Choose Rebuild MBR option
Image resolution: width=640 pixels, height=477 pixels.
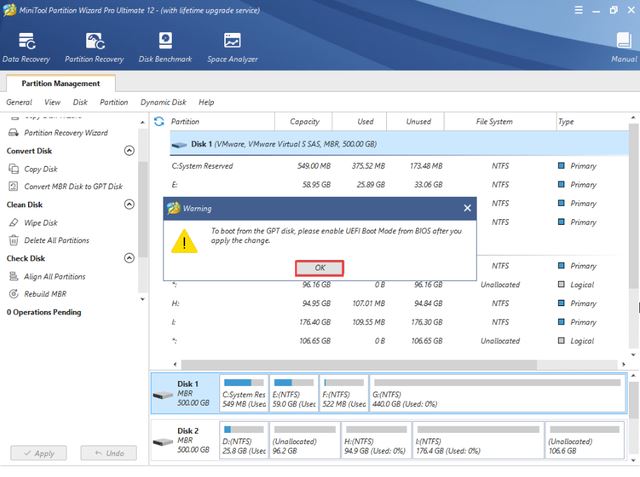pos(46,294)
